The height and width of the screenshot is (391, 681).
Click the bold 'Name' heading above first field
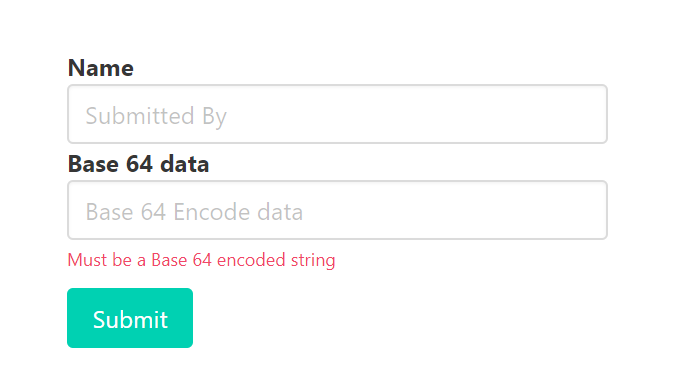[100, 68]
